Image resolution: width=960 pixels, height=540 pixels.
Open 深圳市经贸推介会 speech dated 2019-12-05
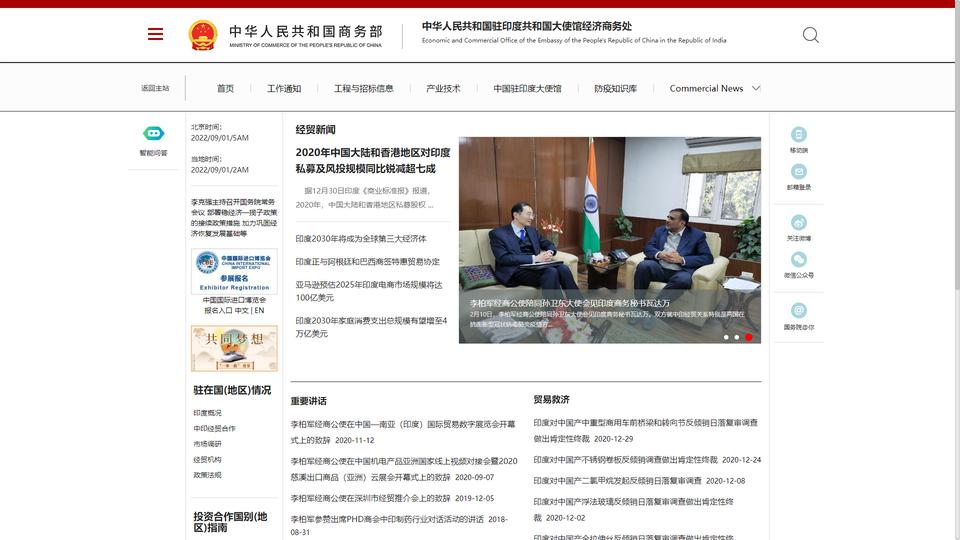[392, 498]
